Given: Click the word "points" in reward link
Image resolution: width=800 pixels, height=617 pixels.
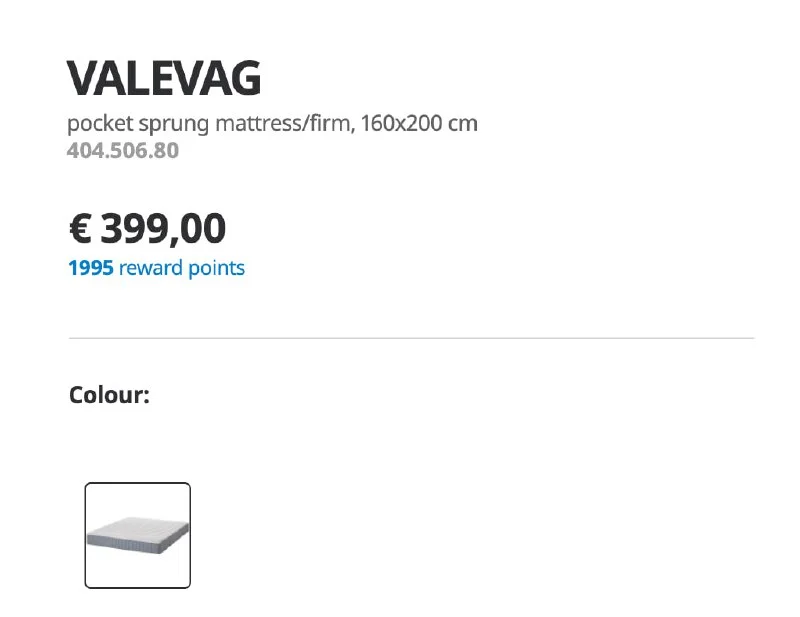Looking at the screenshot, I should point(216,268).
